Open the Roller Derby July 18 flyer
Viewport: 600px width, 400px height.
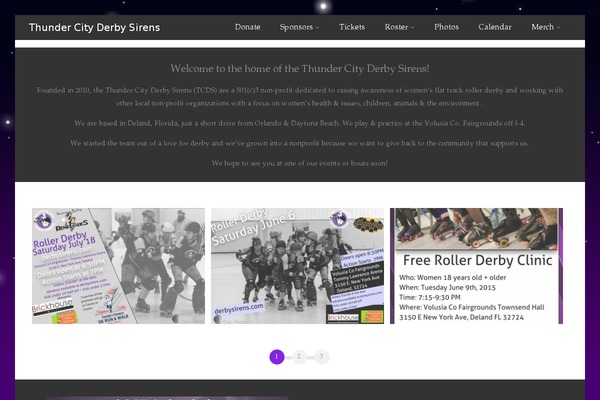(118, 266)
